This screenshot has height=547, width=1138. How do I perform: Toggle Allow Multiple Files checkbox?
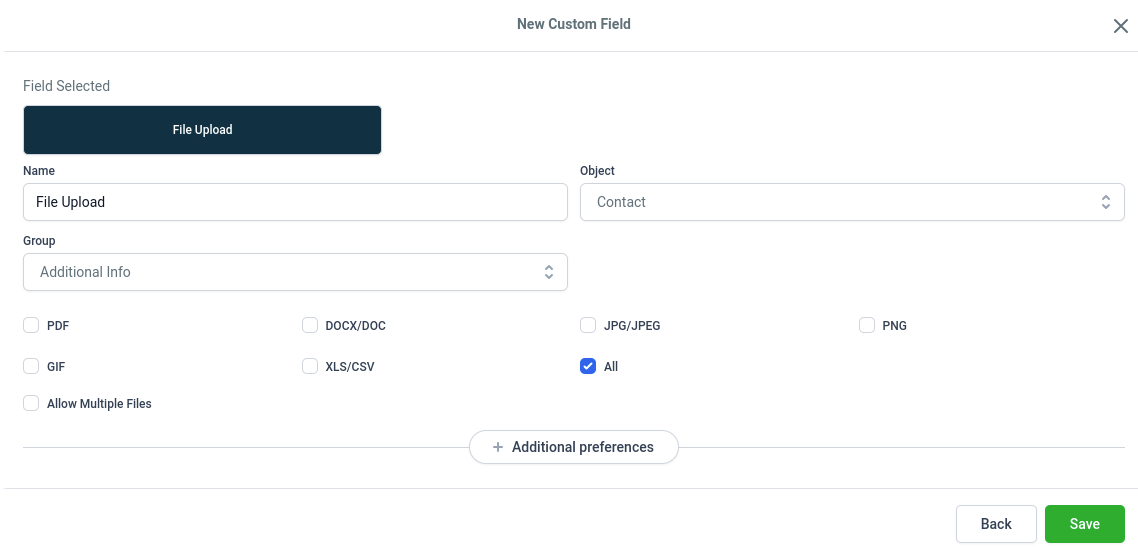[x=31, y=403]
